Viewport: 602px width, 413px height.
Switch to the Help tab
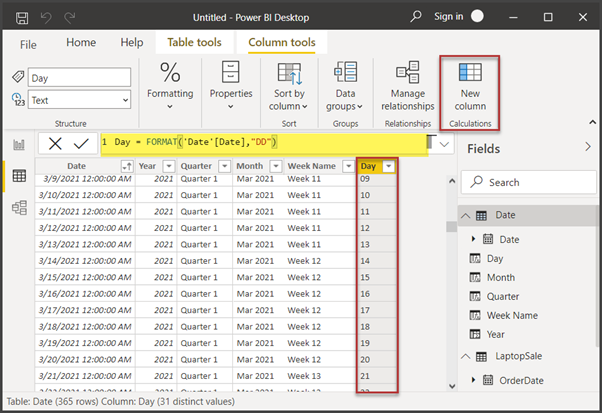(x=132, y=42)
